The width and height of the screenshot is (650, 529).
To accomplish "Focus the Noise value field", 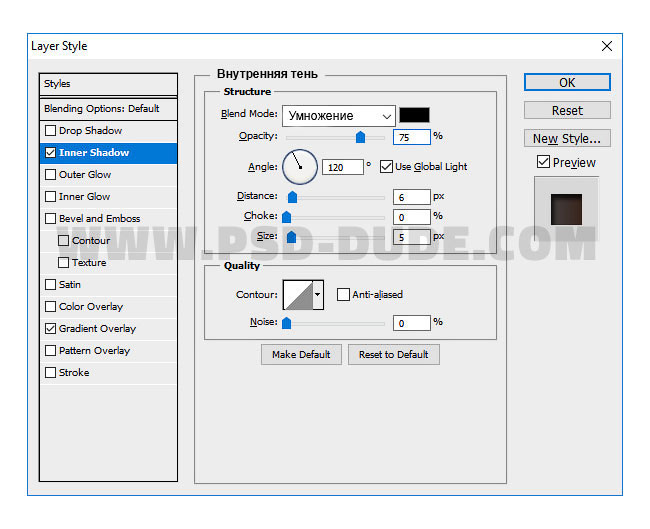I will pyautogui.click(x=412, y=323).
